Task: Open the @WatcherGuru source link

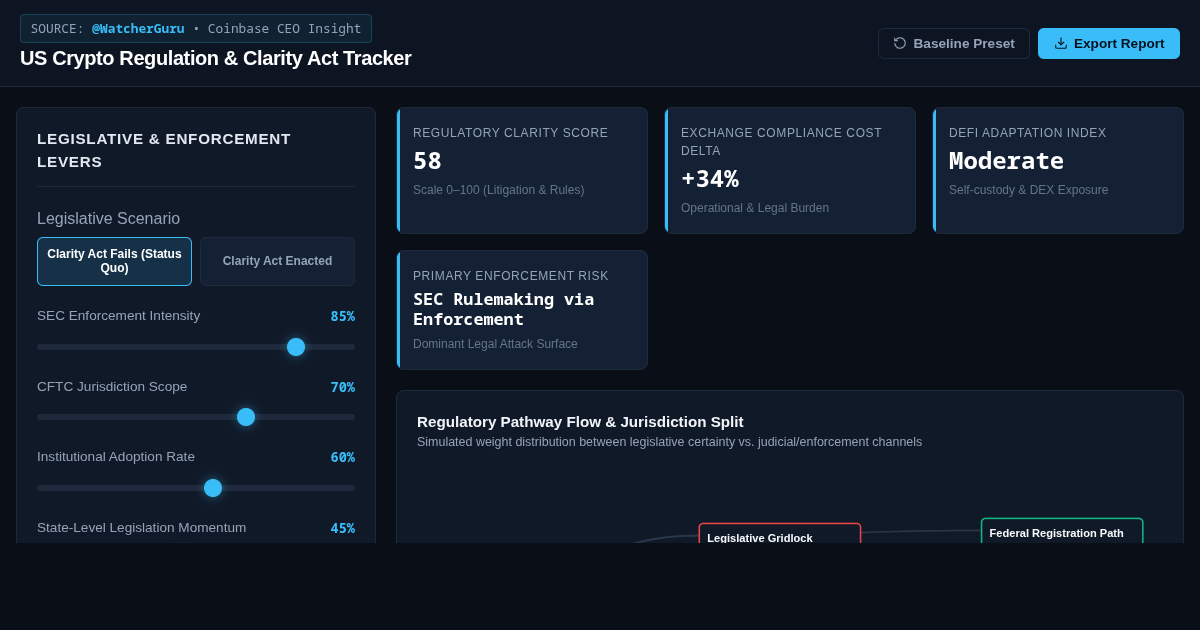Action: [x=138, y=28]
